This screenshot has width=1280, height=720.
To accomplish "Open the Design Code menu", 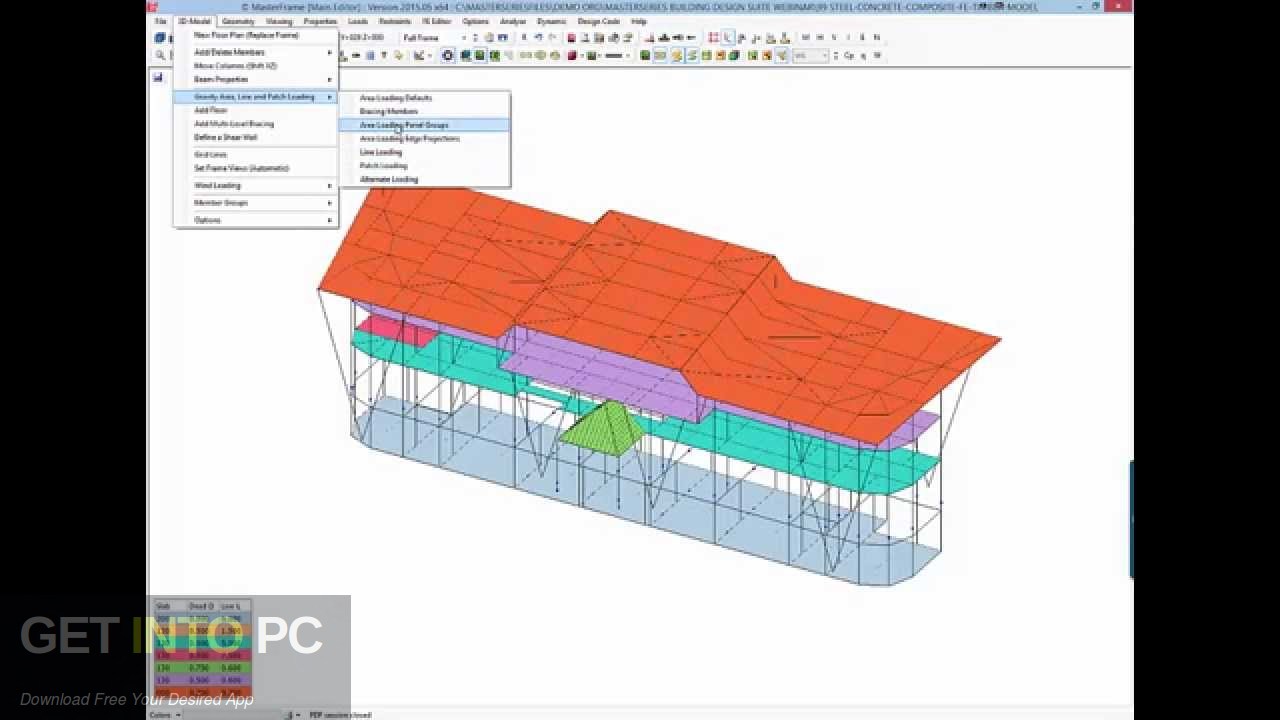I will (599, 21).
